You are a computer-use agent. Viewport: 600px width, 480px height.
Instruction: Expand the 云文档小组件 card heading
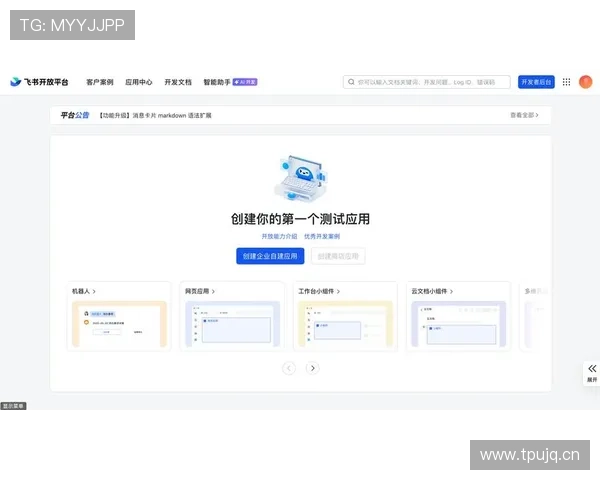tap(432, 291)
